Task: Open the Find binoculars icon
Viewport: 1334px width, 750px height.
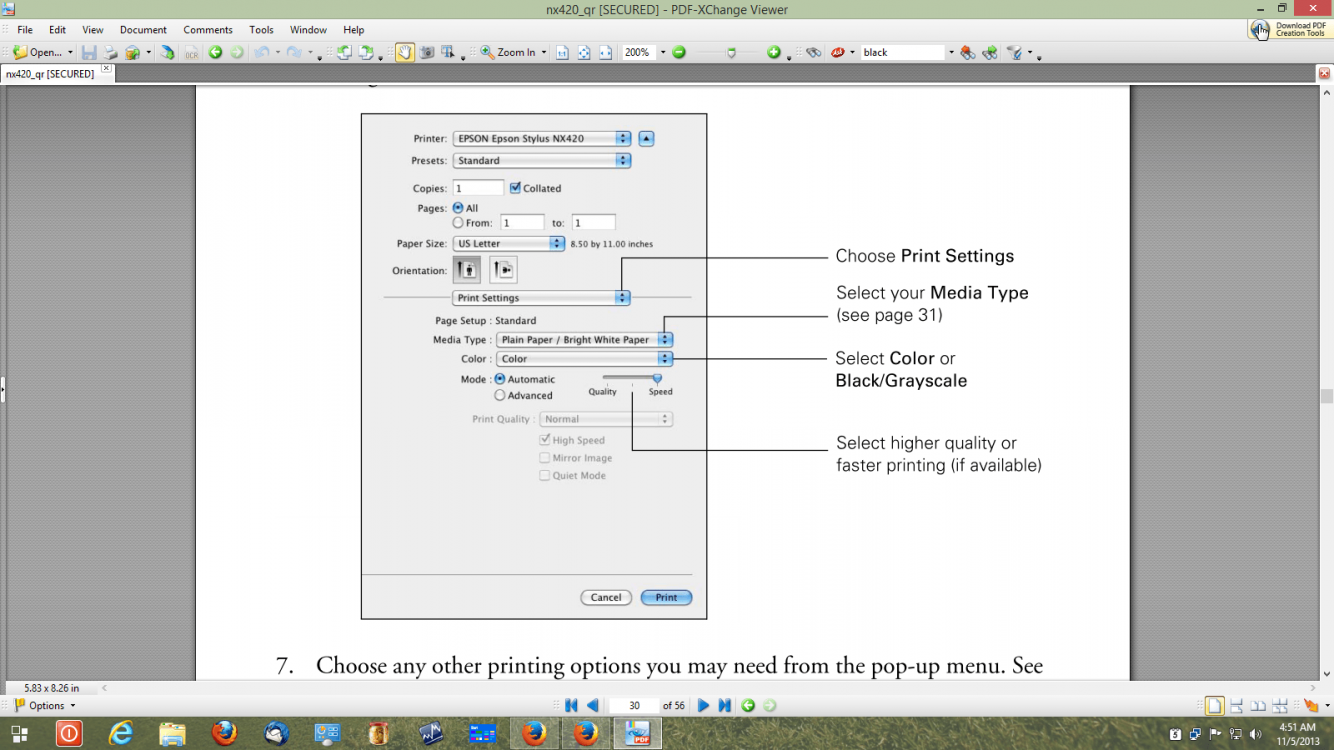Action: [x=814, y=52]
